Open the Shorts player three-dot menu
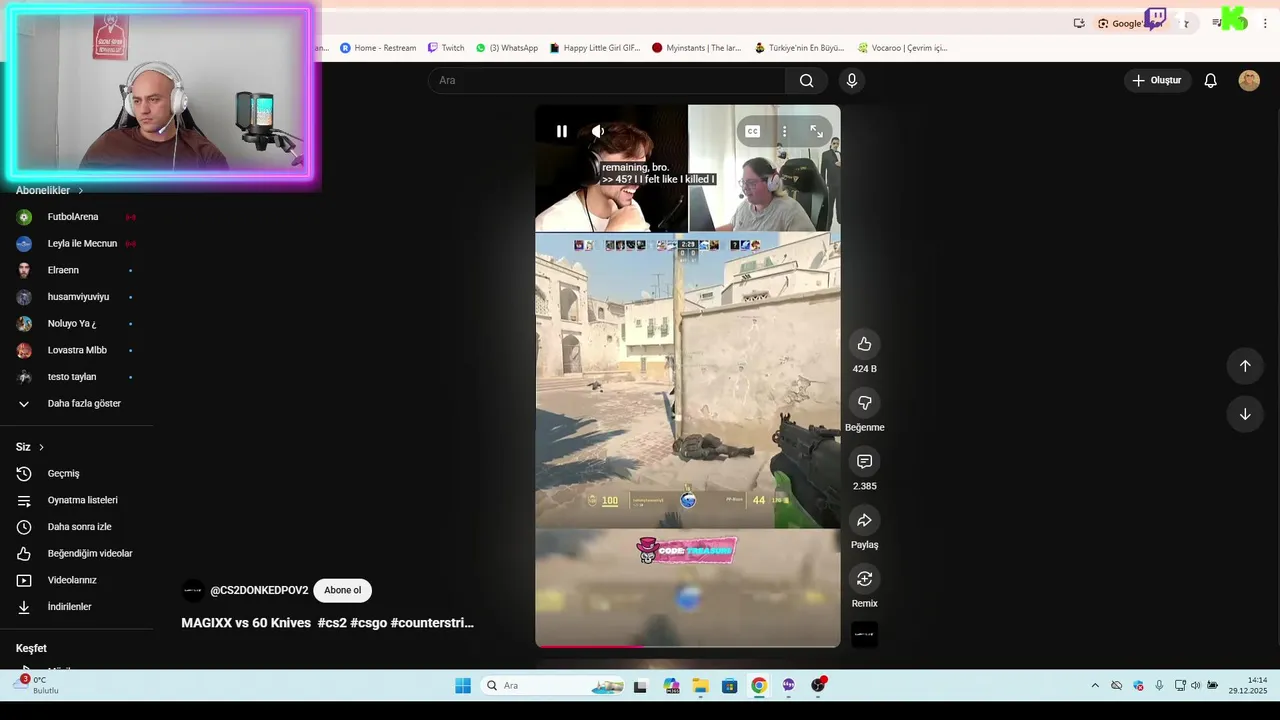Image resolution: width=1280 pixels, height=720 pixels. [x=784, y=131]
